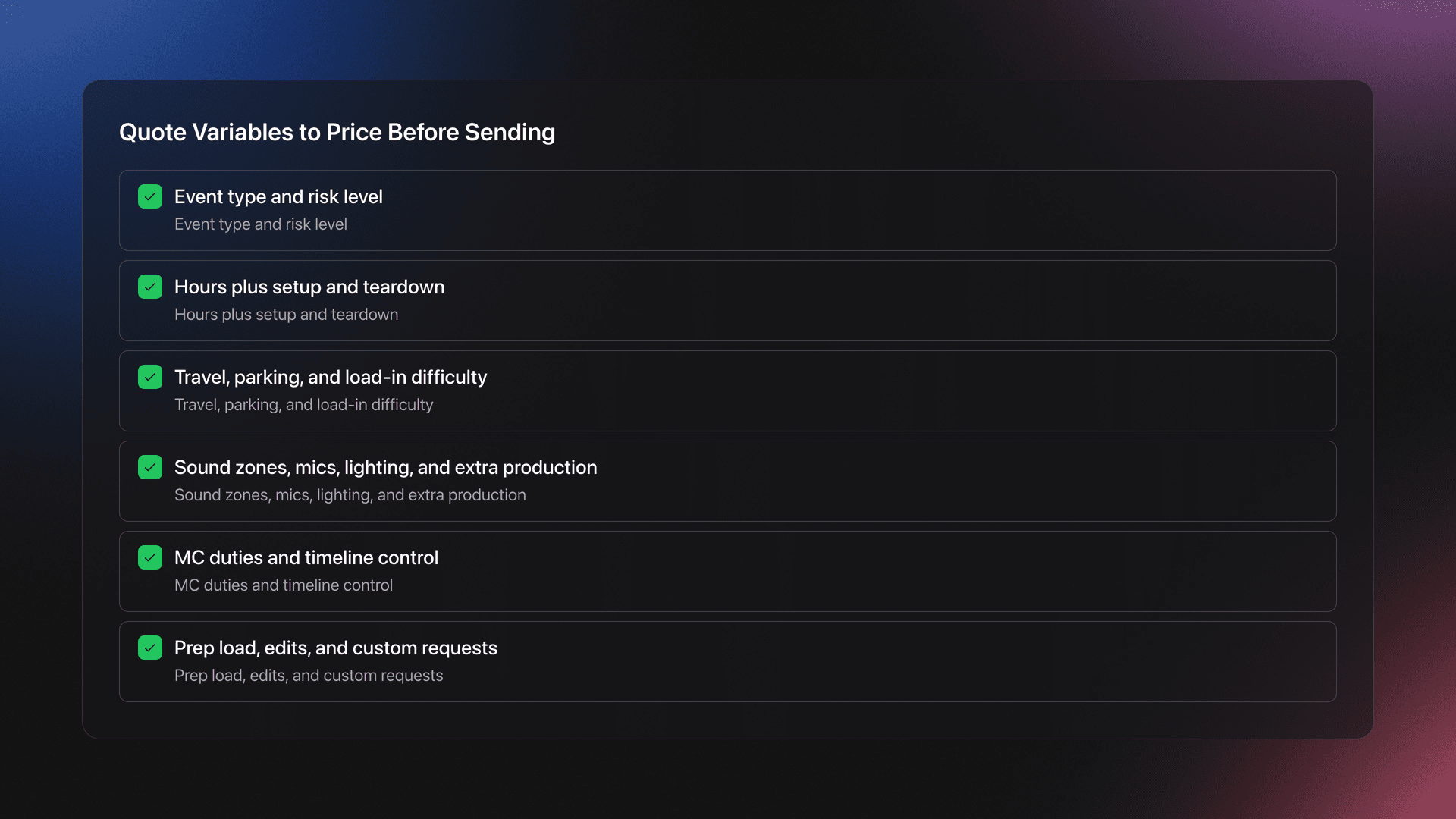Toggle the Prep load, edits, custom requests checkbox
Screen dimensions: 1456x819
tap(150, 648)
